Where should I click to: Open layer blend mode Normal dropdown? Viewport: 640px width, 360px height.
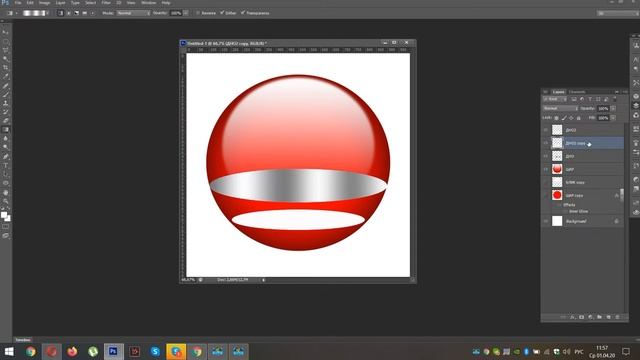(x=560, y=109)
